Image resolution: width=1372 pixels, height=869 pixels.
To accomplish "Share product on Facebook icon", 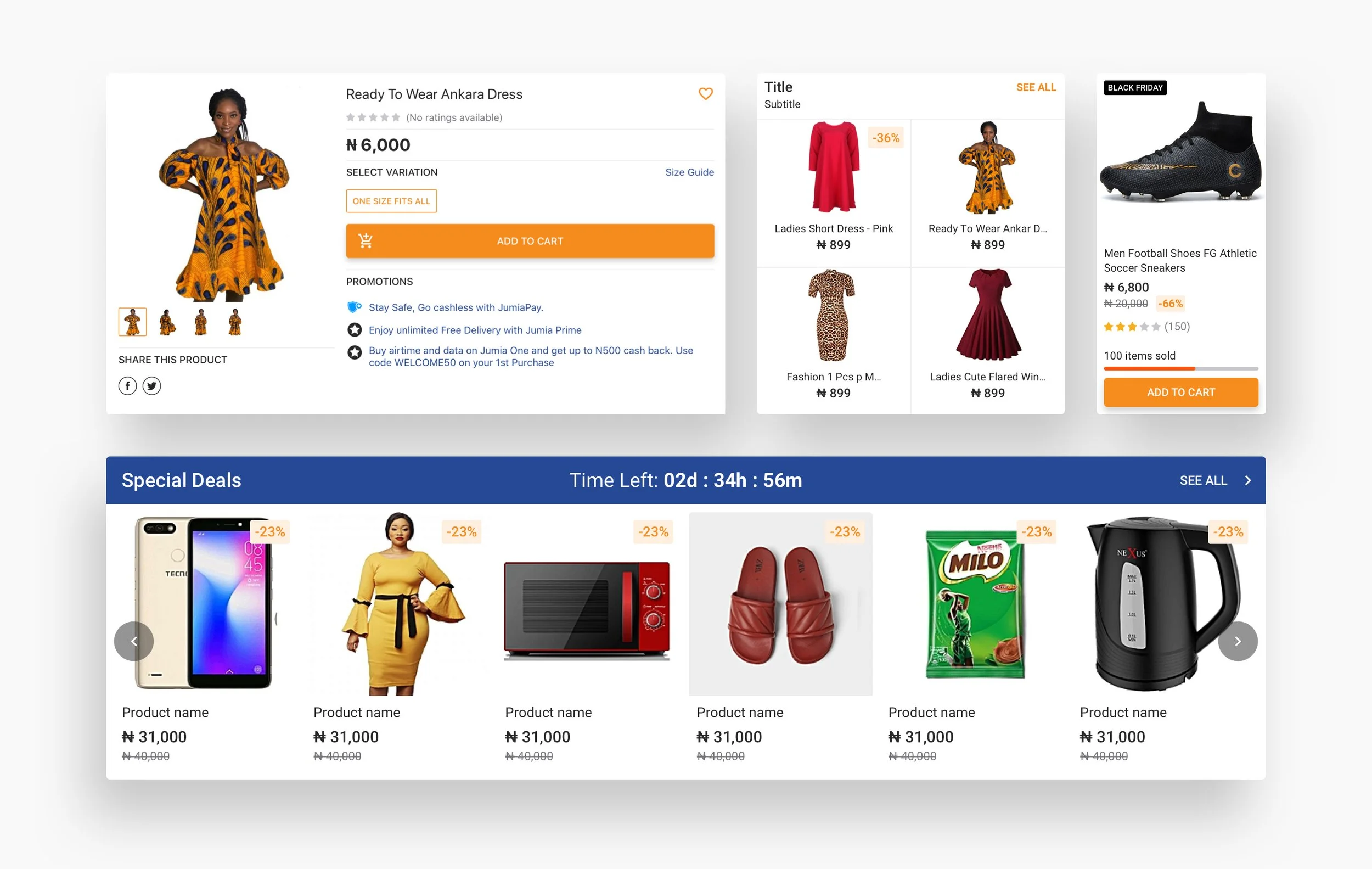I will point(128,386).
